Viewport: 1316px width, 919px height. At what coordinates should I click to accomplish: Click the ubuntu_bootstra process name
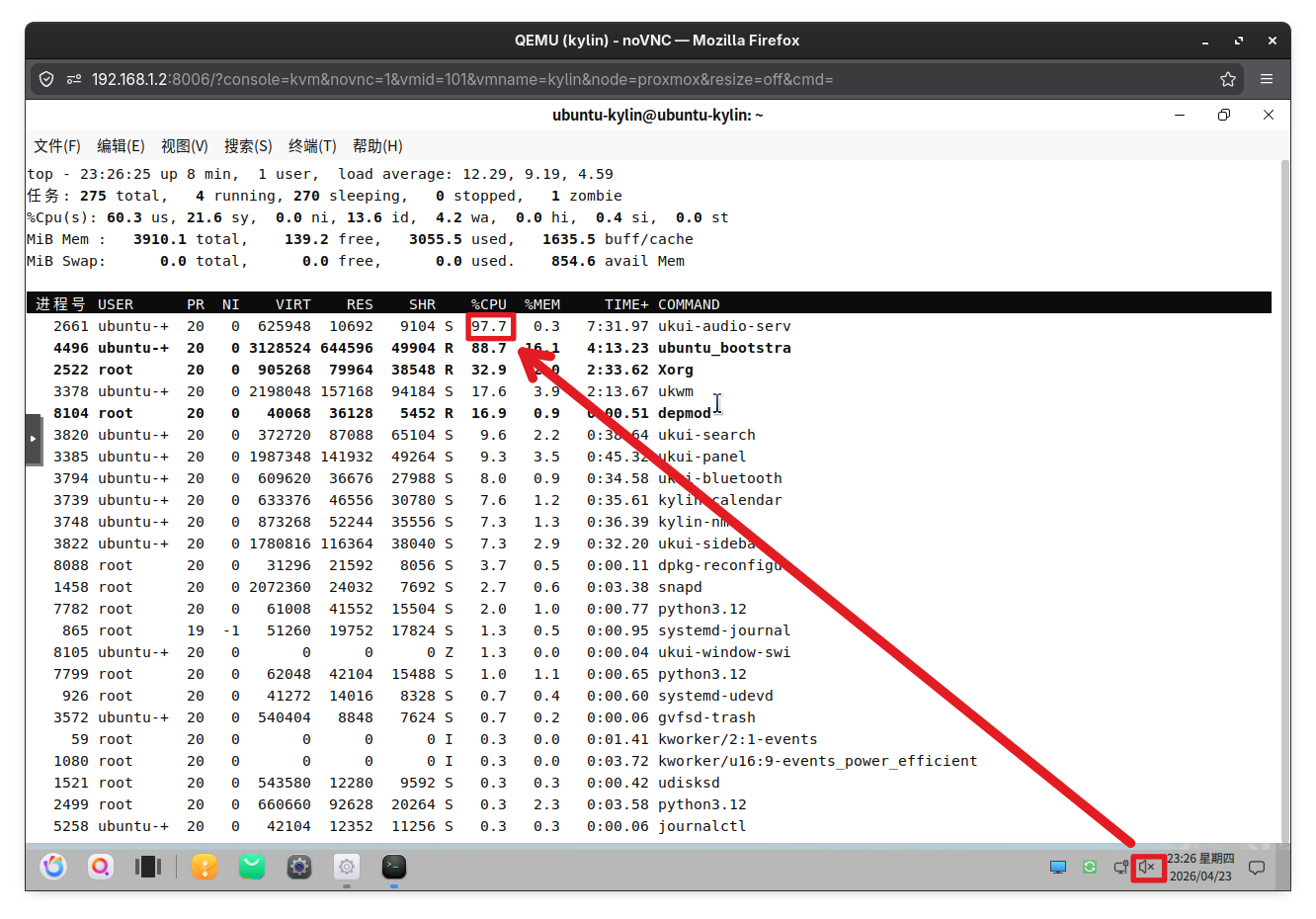pyautogui.click(x=724, y=348)
